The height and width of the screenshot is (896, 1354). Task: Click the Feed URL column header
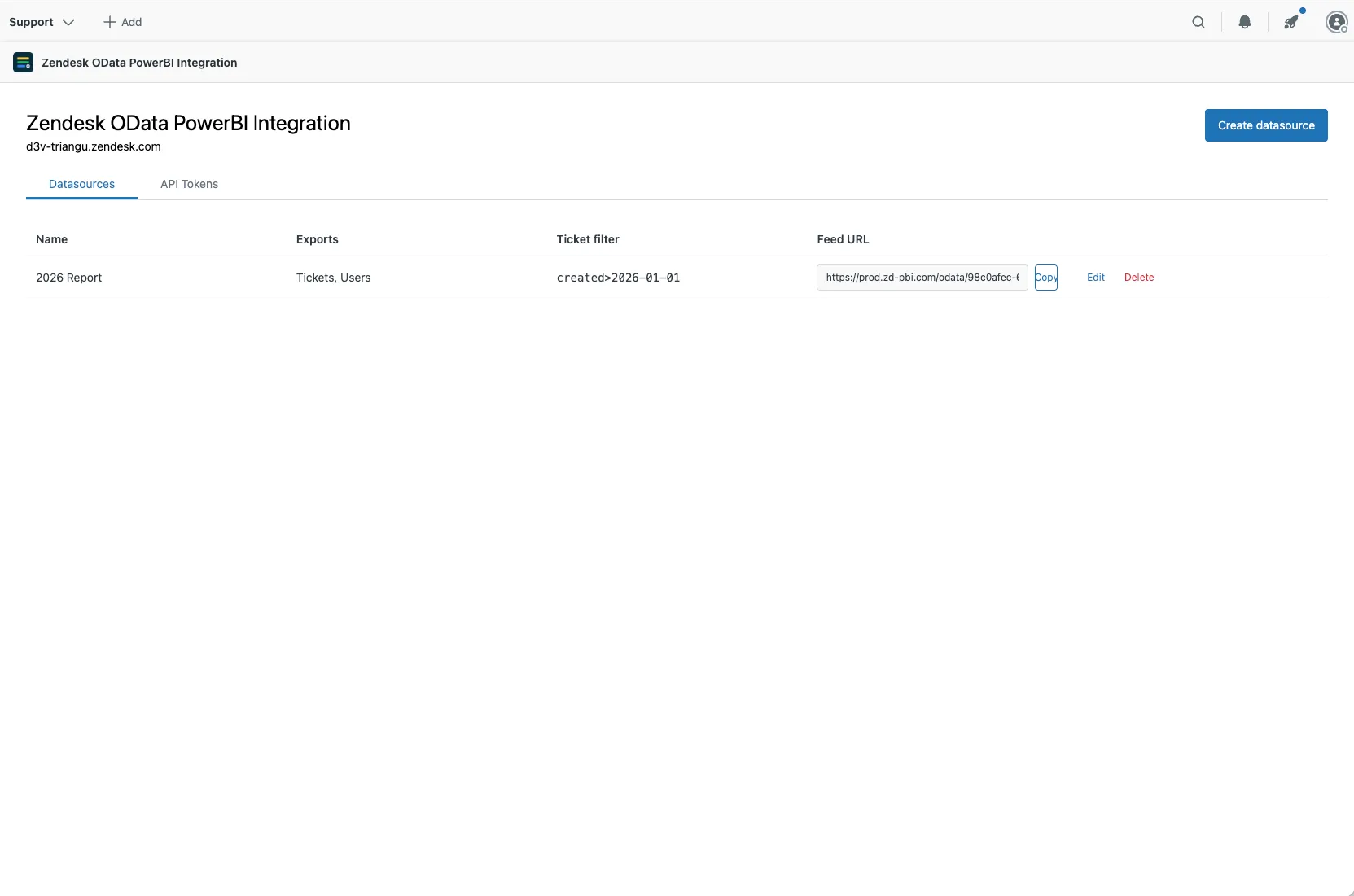point(843,239)
